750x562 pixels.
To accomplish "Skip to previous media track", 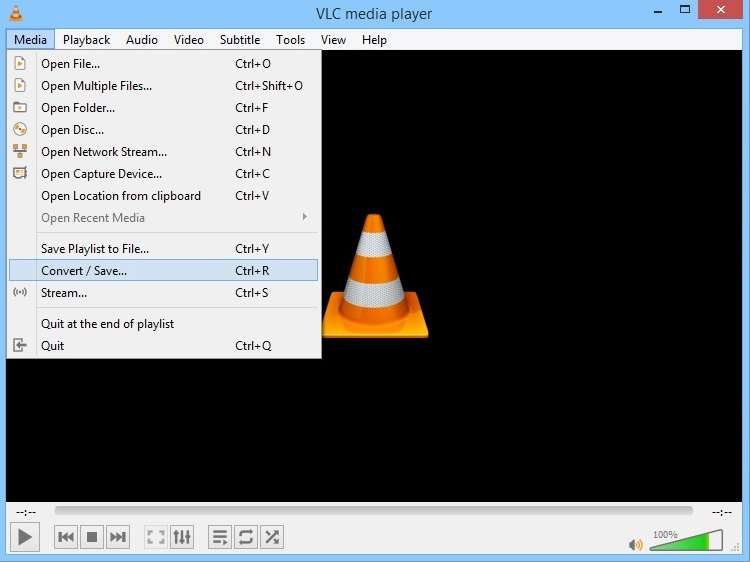I will tap(66, 537).
